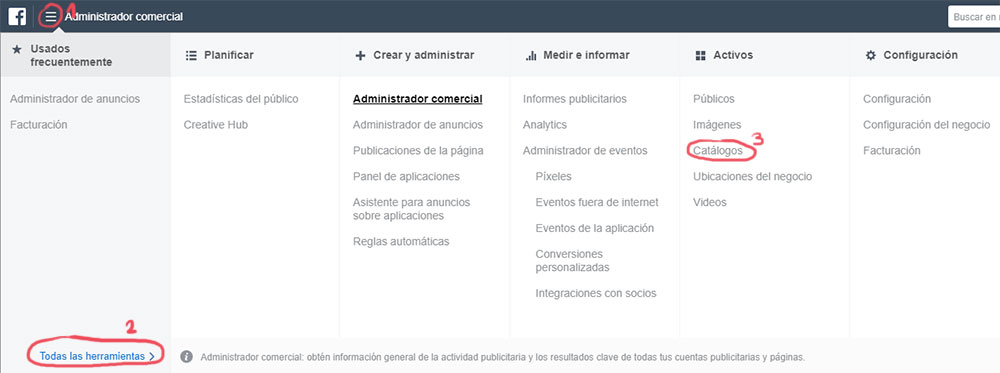Viewport: 1000px width, 373px height.
Task: Open Creative Hub
Action: (x=216, y=125)
